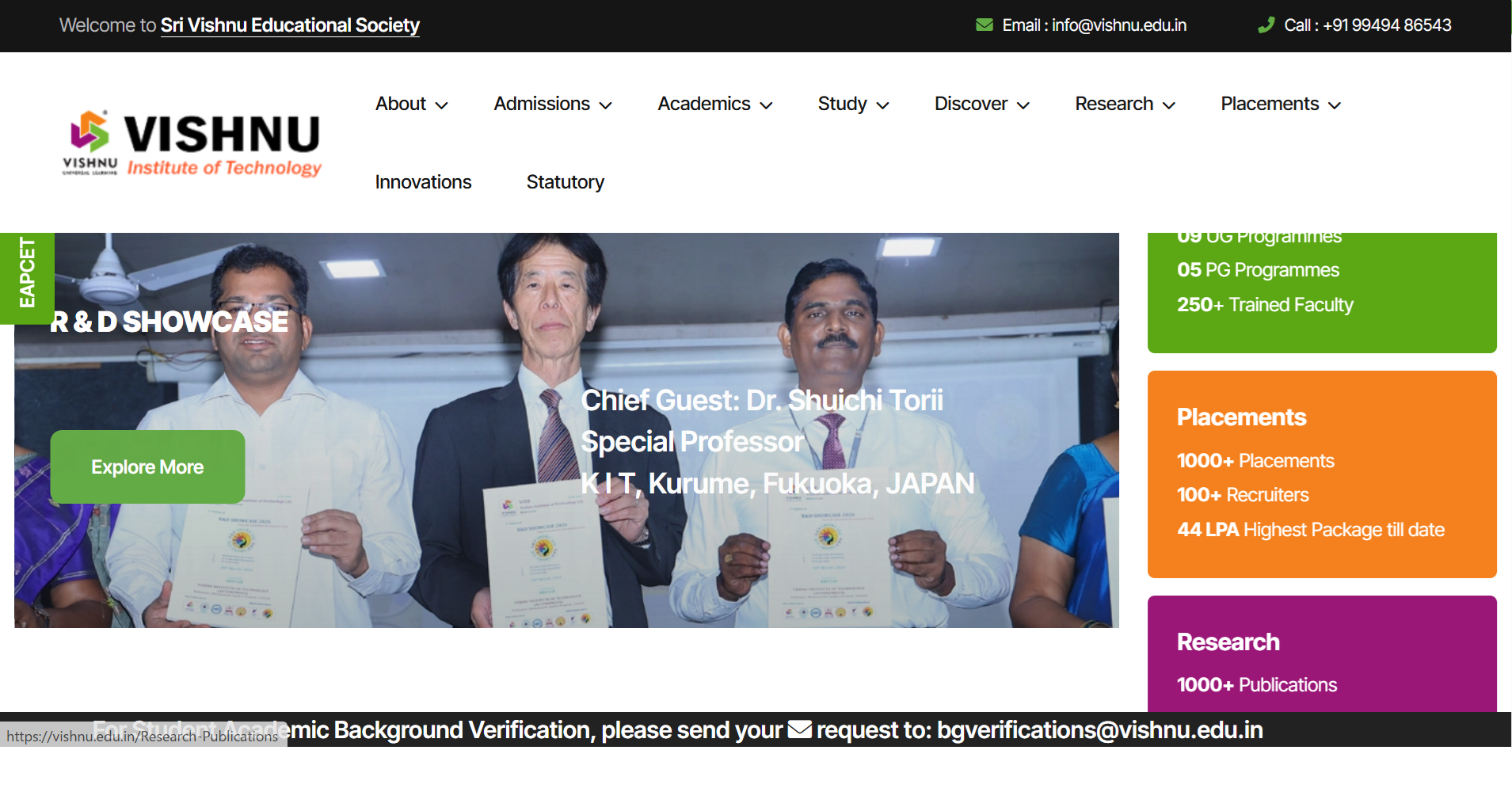Click the 44 LPA Highest Package link
Screen dimensions: 1512x792
point(1310,530)
